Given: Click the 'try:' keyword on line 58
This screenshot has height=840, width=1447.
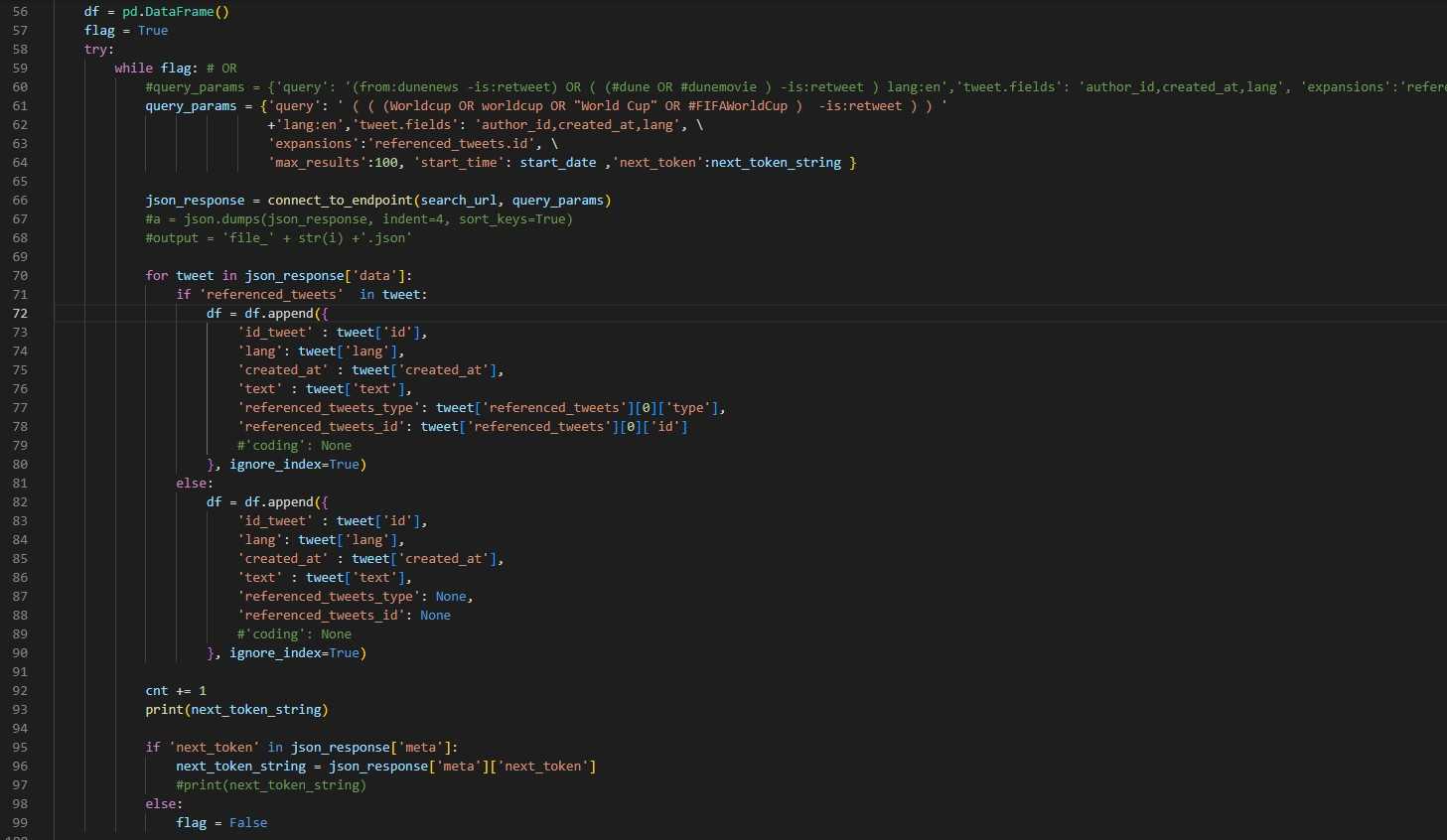Looking at the screenshot, I should [x=98, y=50].
